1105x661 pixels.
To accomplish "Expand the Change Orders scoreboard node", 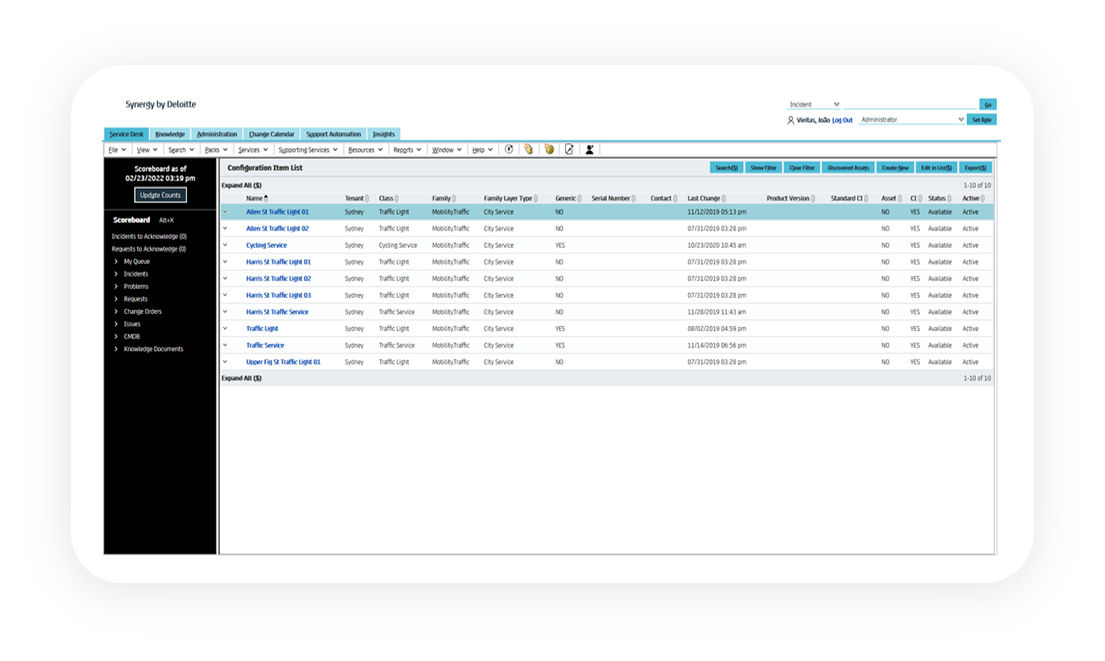I will 116,311.
